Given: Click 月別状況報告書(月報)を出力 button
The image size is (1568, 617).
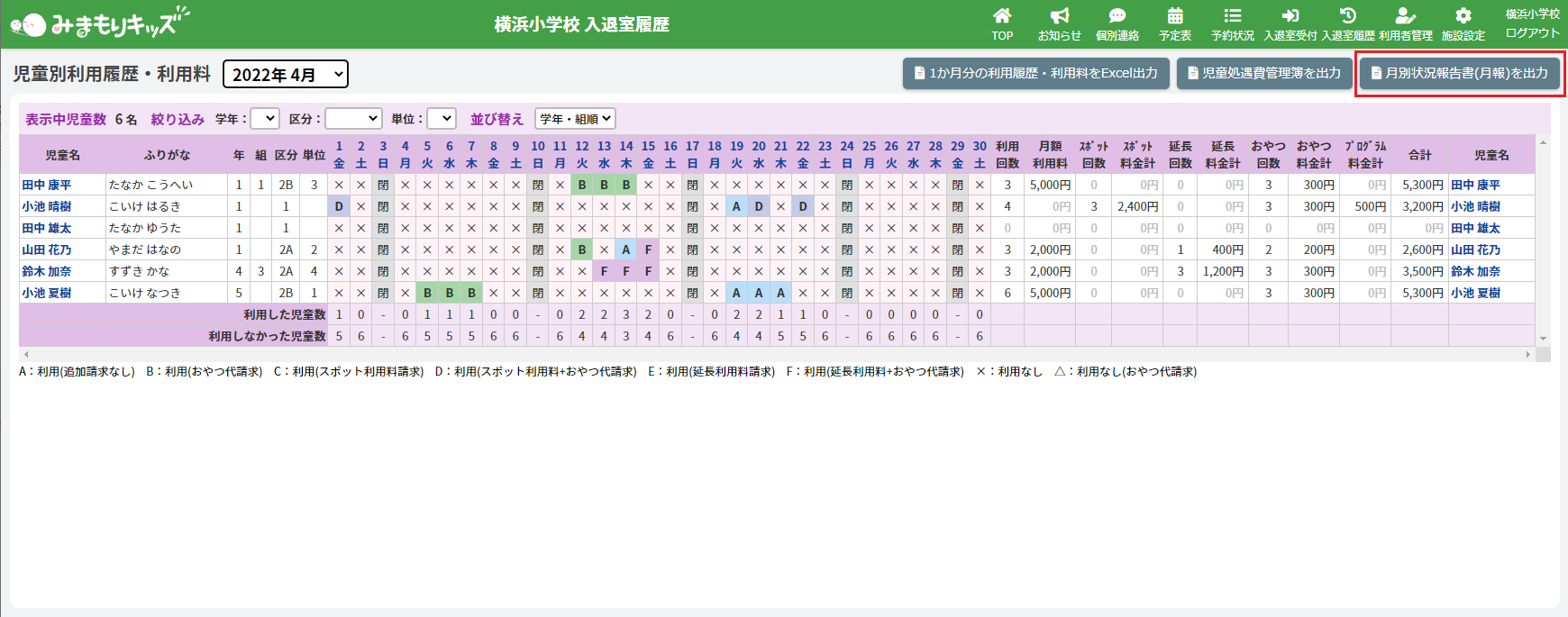Looking at the screenshot, I should coord(1459,73).
